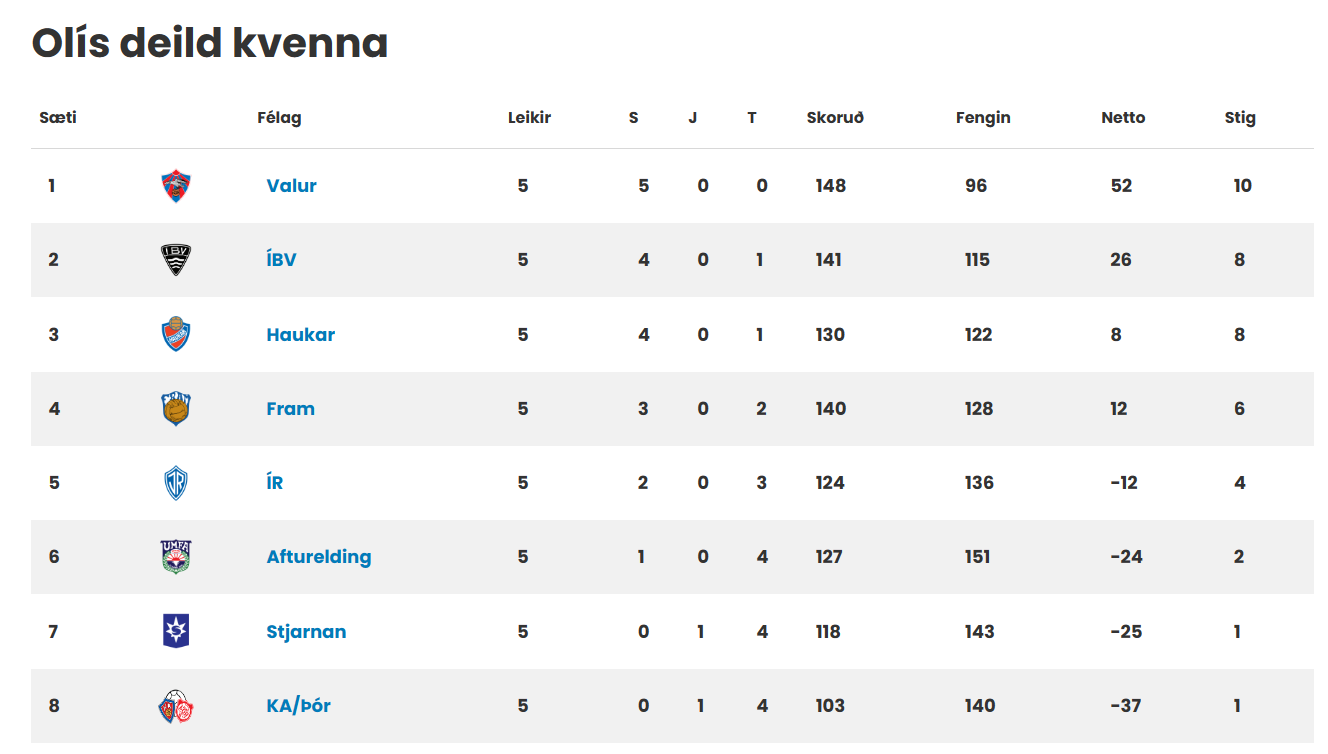Open the ÍBV team link
The height and width of the screenshot is (754, 1328).
(282, 260)
